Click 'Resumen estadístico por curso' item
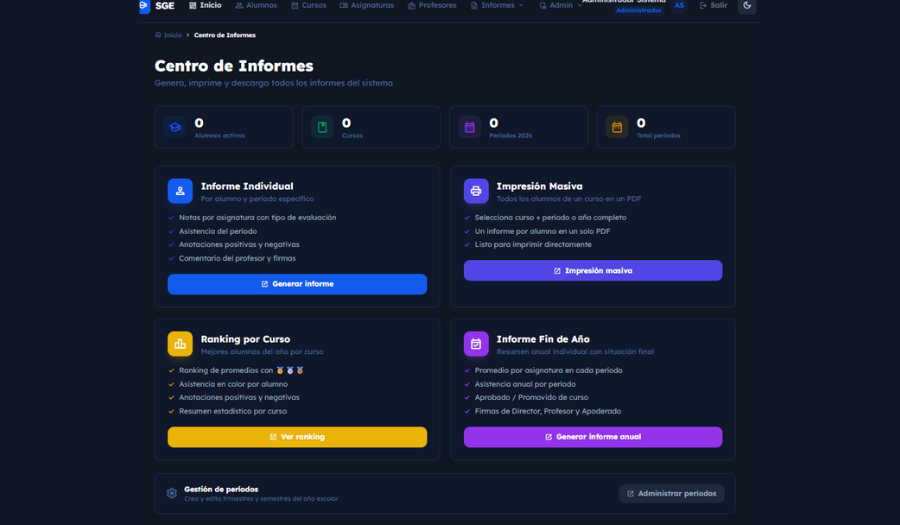900x525 pixels. [232, 411]
